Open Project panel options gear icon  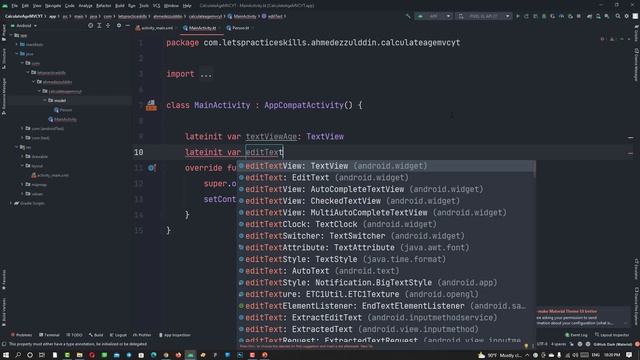[119, 25]
